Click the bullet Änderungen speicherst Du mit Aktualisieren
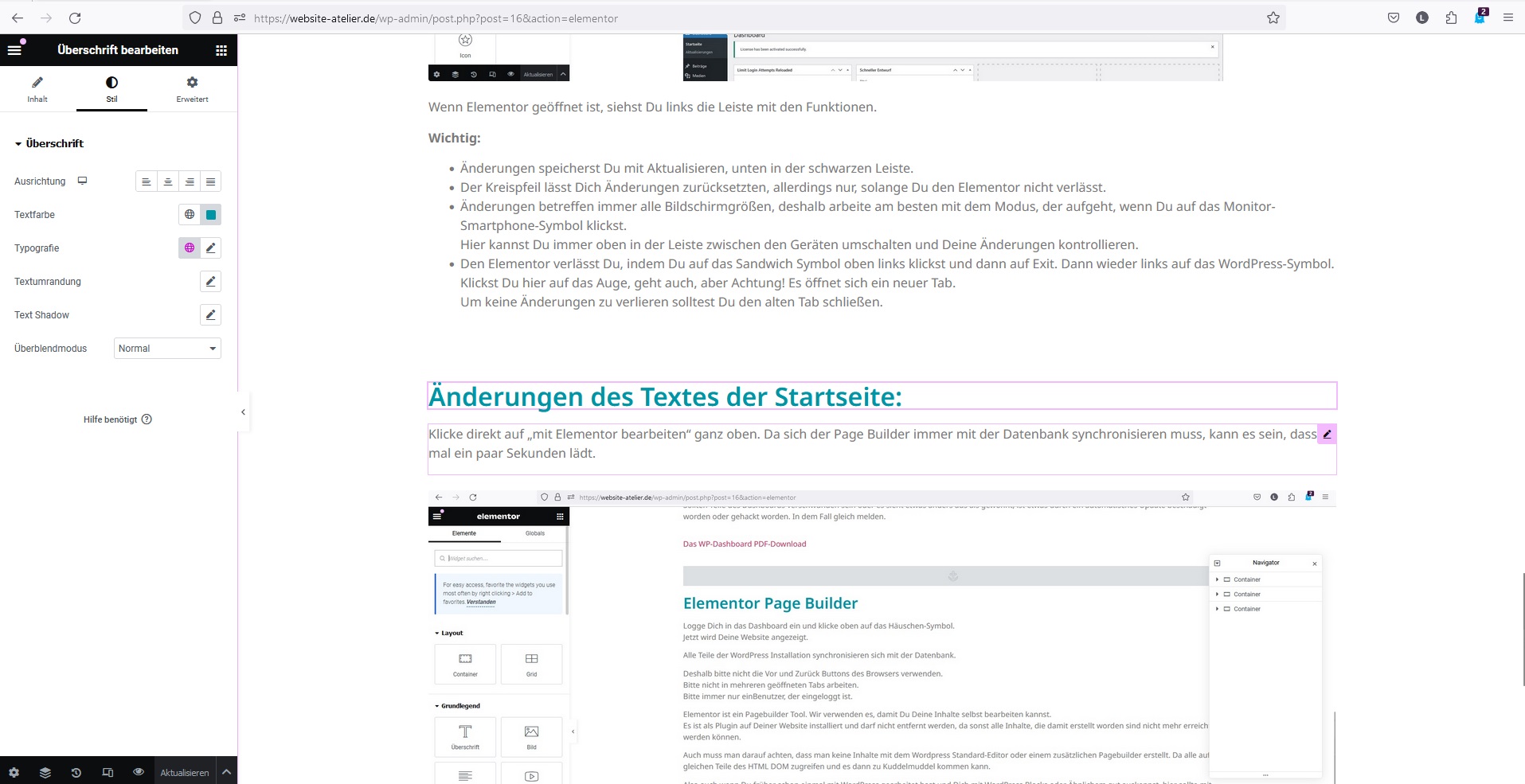Viewport: 1525px width, 784px height. [686, 168]
